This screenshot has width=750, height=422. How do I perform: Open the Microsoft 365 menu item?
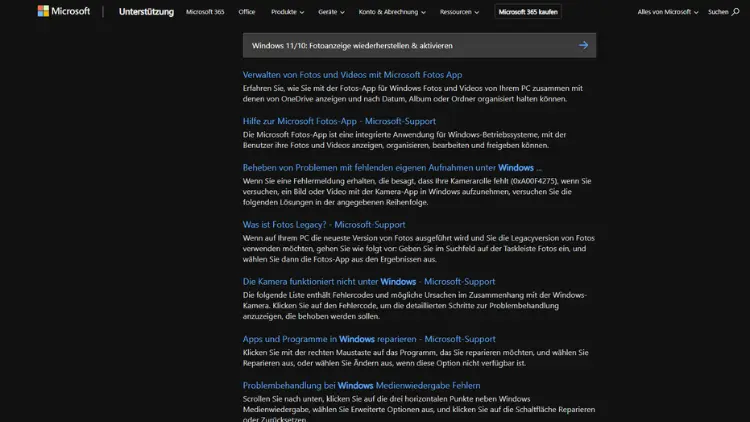click(x=205, y=12)
